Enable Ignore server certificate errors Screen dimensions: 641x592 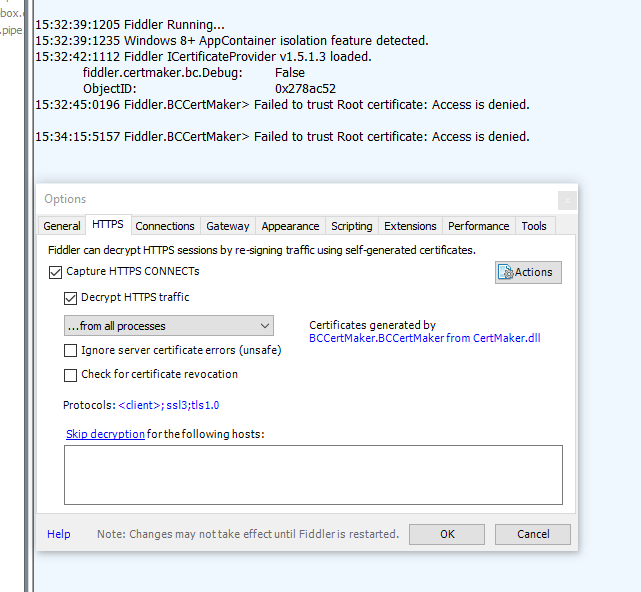click(x=70, y=350)
